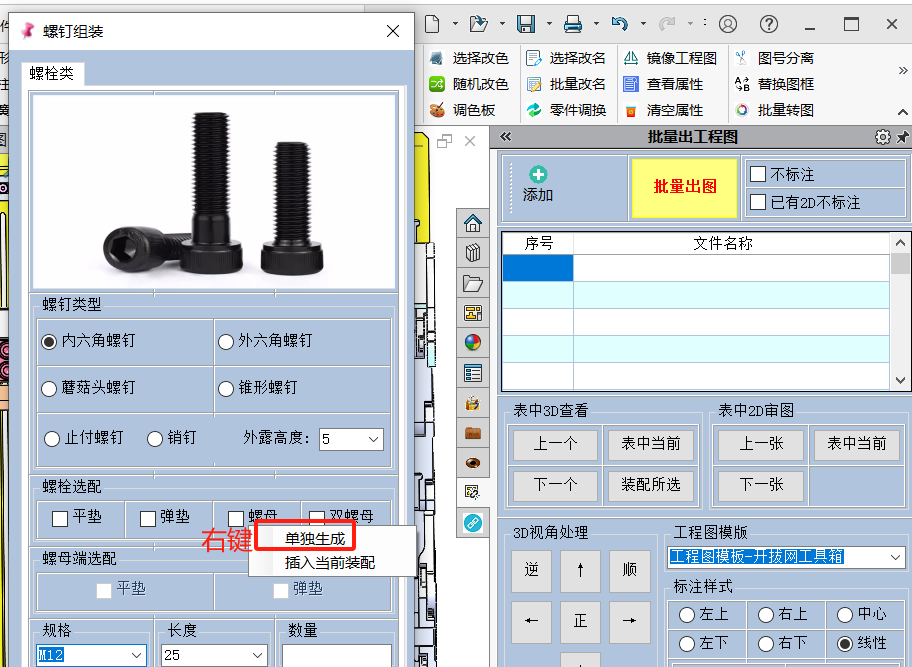Select the 左上 annotation style radio
The height and width of the screenshot is (667, 912).
coord(687,615)
